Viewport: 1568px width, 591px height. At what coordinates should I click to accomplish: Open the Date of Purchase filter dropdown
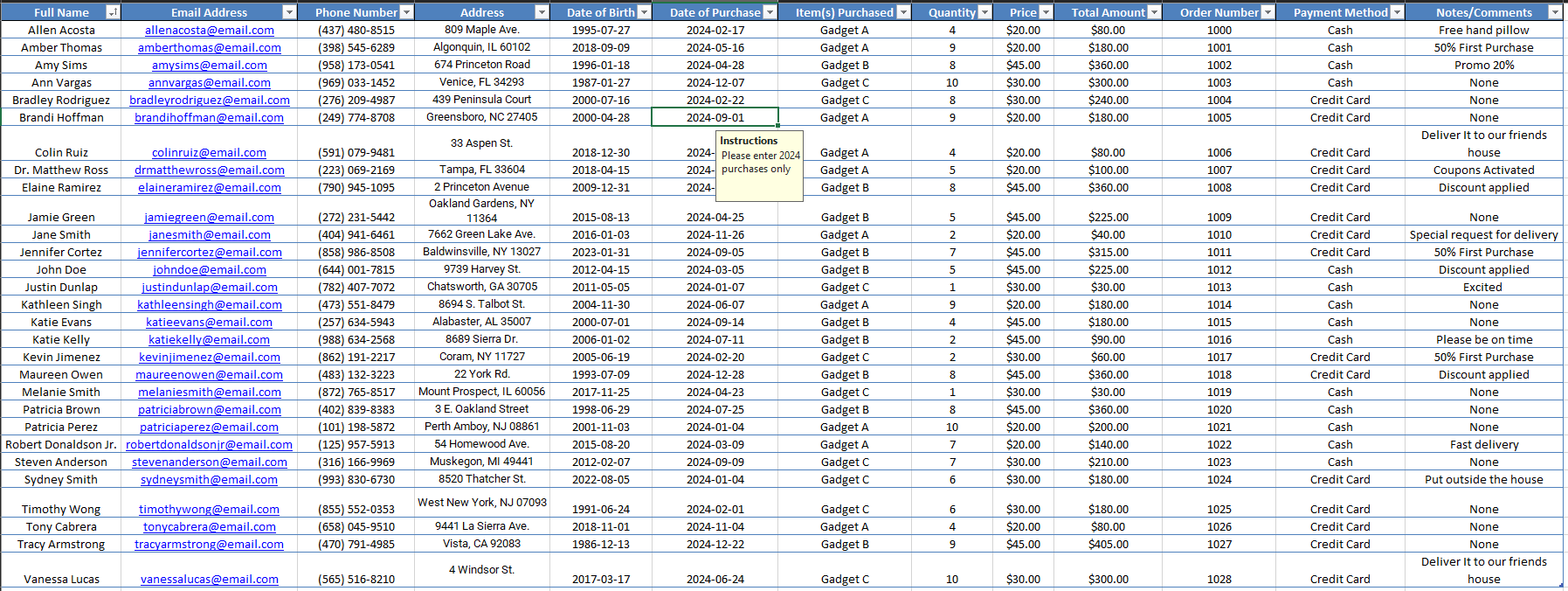click(x=770, y=12)
